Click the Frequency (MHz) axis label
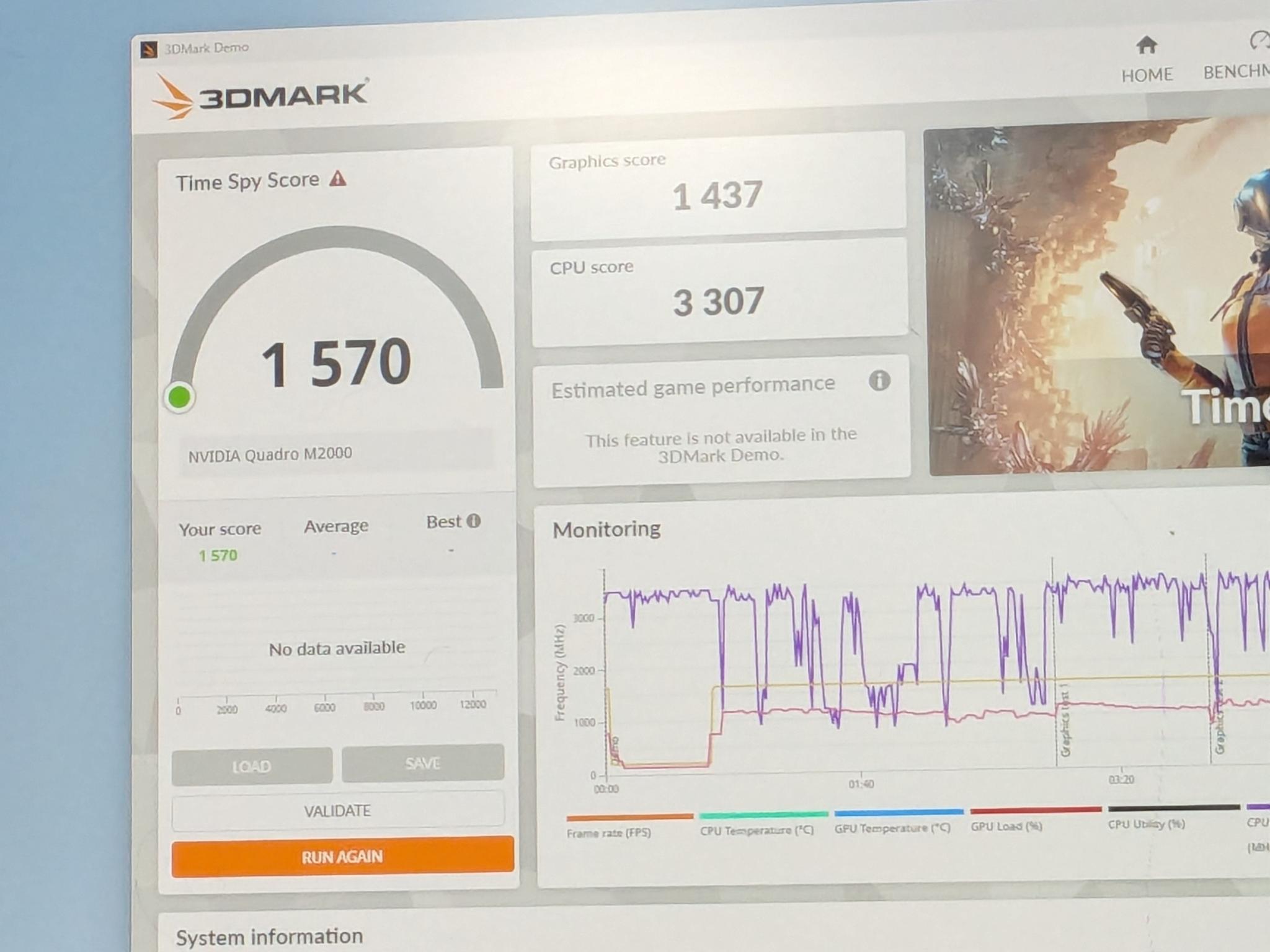The image size is (1270, 952). [559, 673]
